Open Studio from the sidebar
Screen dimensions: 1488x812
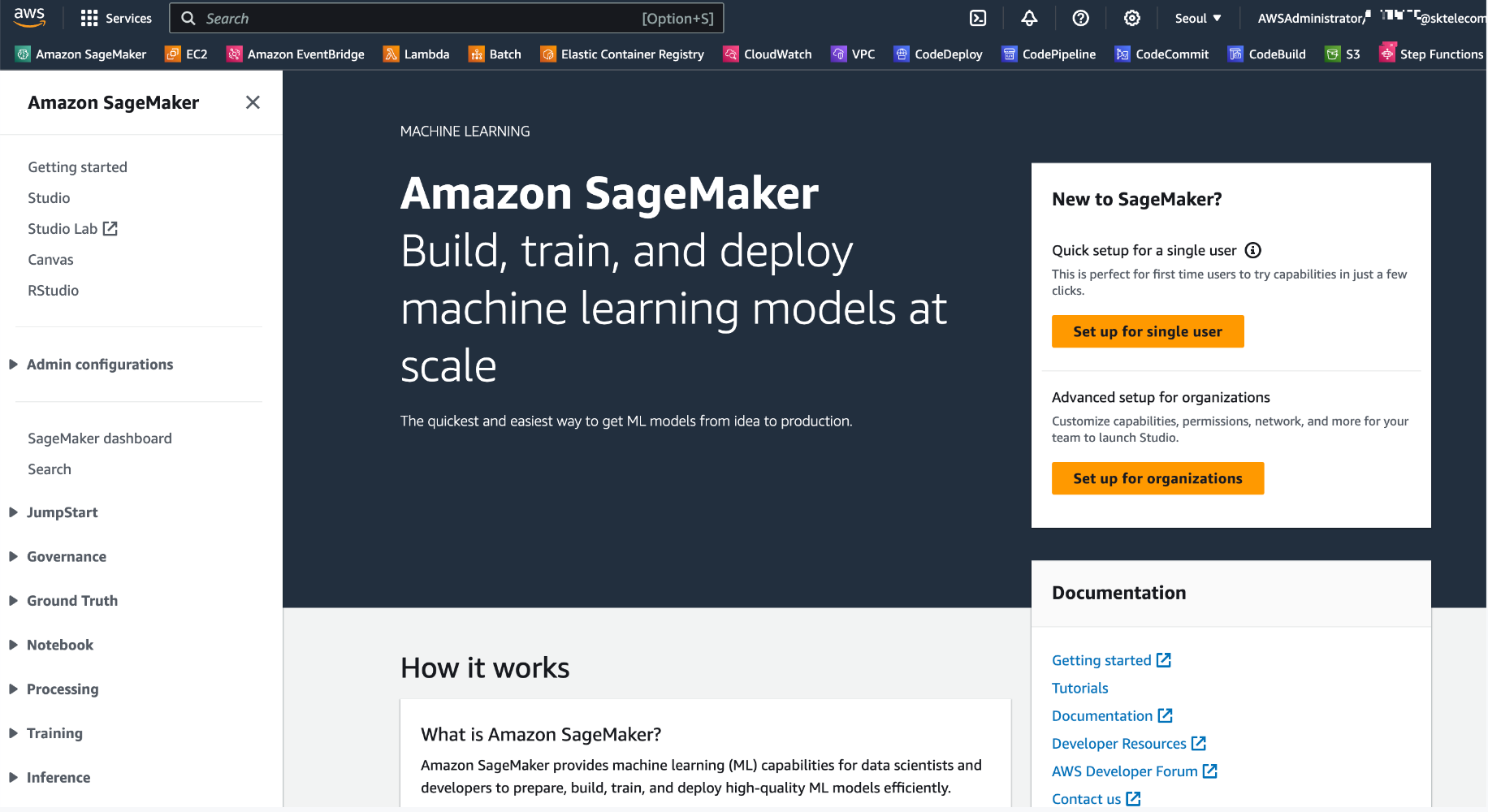pyautogui.click(x=49, y=198)
